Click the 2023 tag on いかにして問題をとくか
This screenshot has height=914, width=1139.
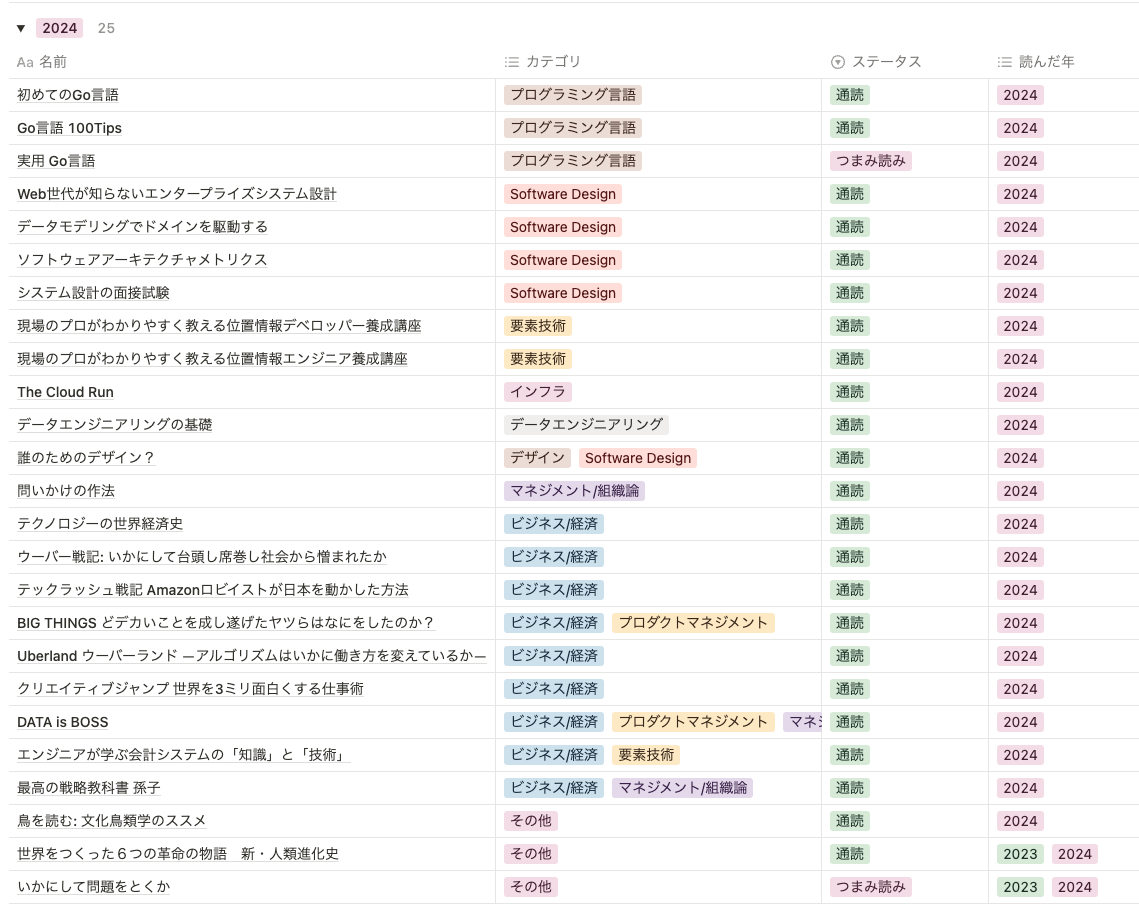tap(1020, 887)
